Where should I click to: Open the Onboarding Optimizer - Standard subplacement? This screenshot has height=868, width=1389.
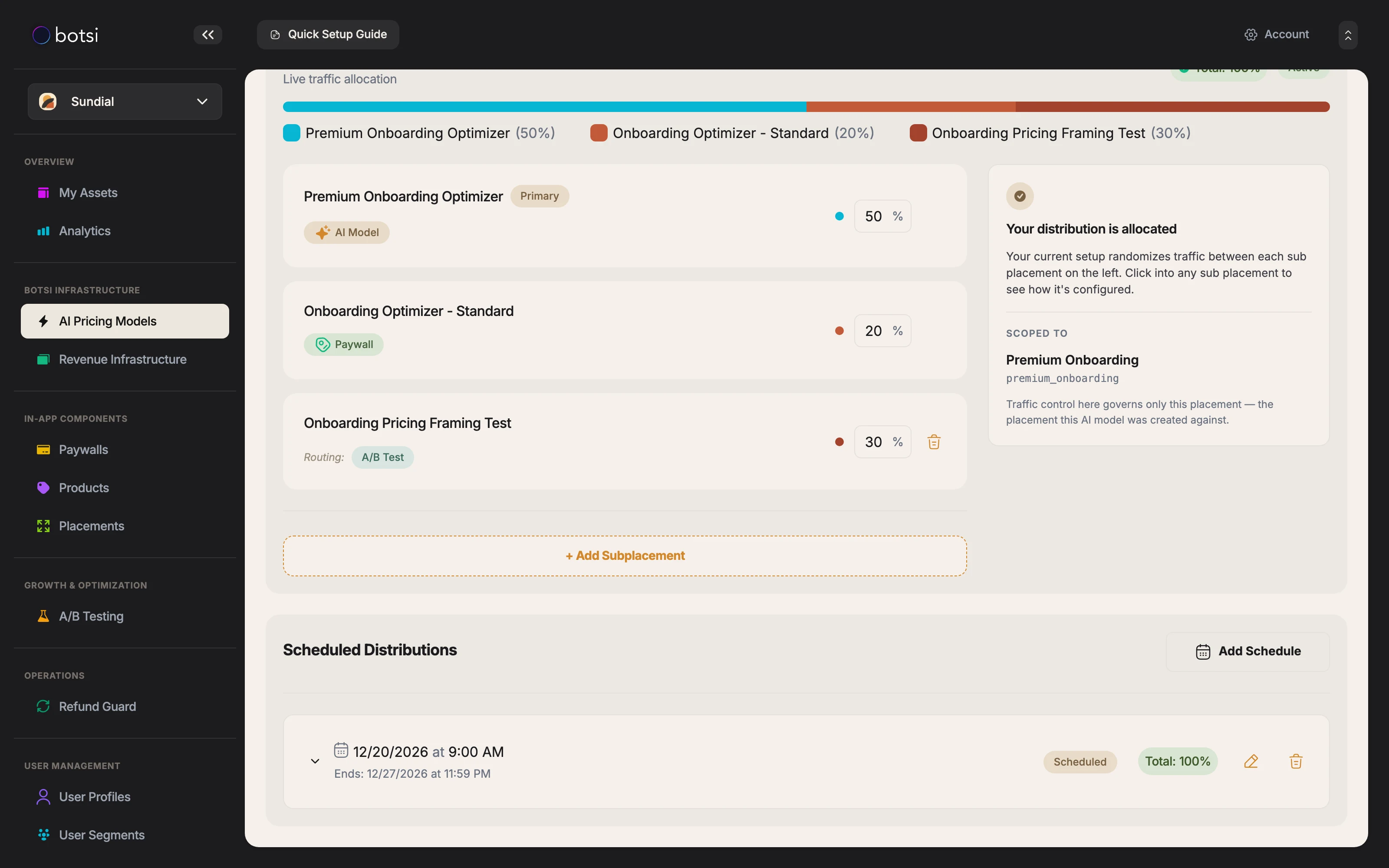625,330
